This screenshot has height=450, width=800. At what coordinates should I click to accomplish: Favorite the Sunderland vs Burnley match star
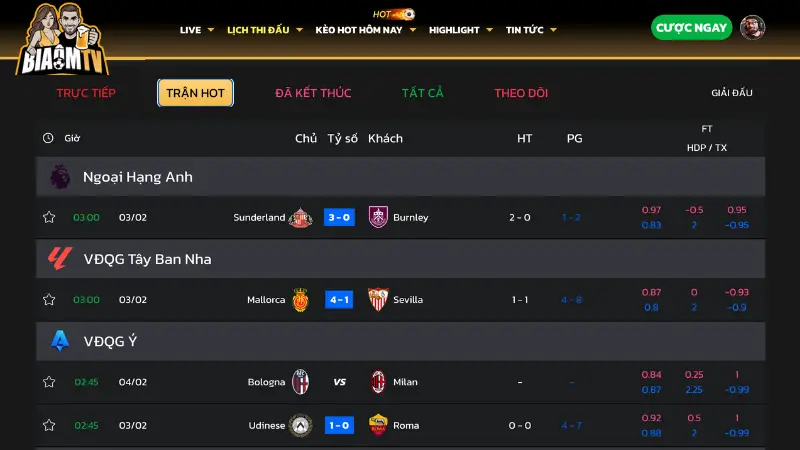(x=49, y=217)
